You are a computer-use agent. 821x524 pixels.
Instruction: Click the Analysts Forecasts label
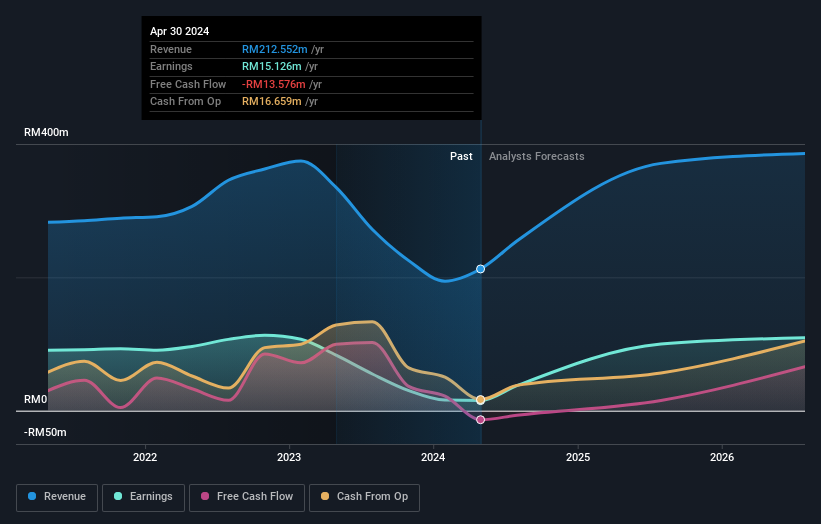tap(537, 156)
